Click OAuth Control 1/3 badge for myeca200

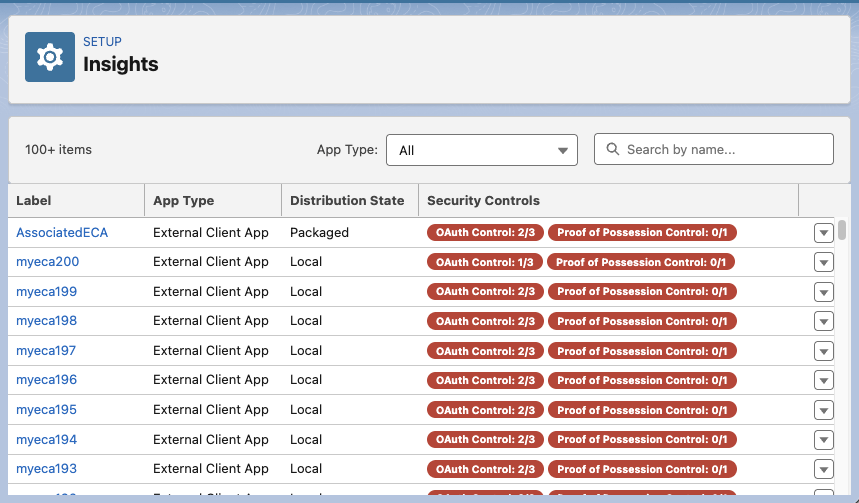click(x=485, y=262)
